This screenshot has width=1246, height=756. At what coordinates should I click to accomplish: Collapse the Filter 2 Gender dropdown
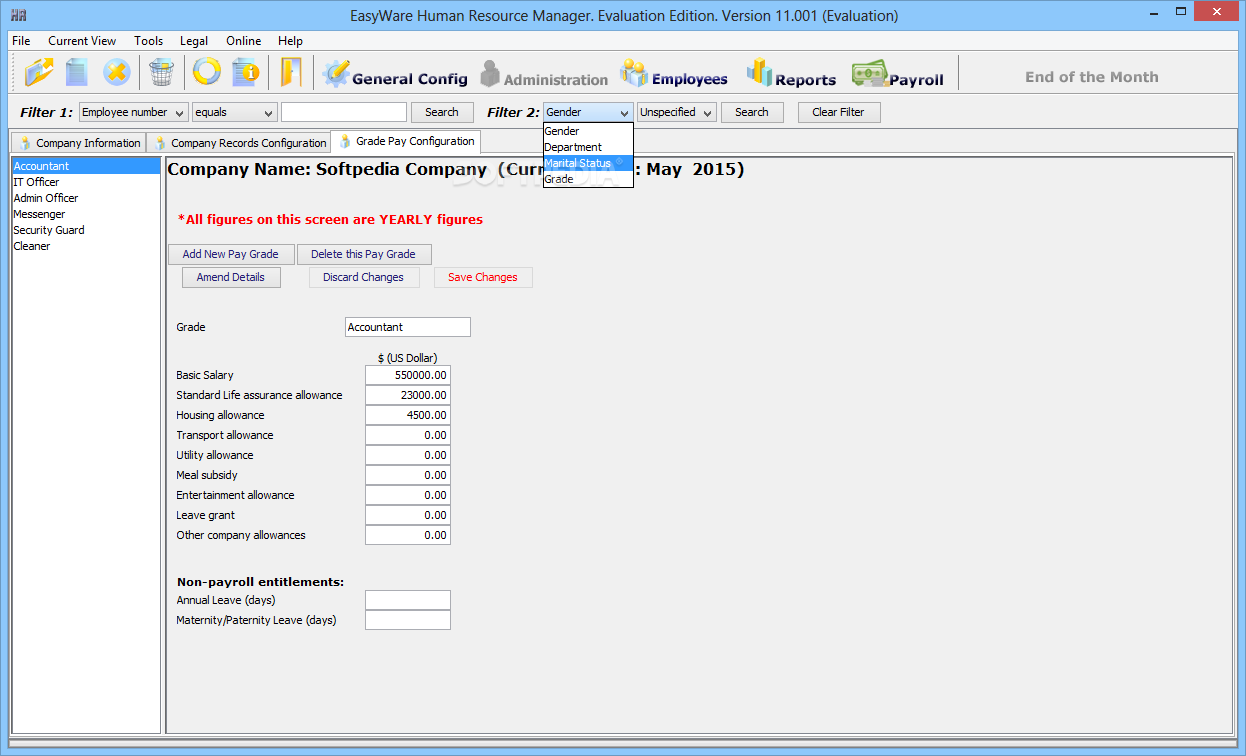tap(588, 112)
